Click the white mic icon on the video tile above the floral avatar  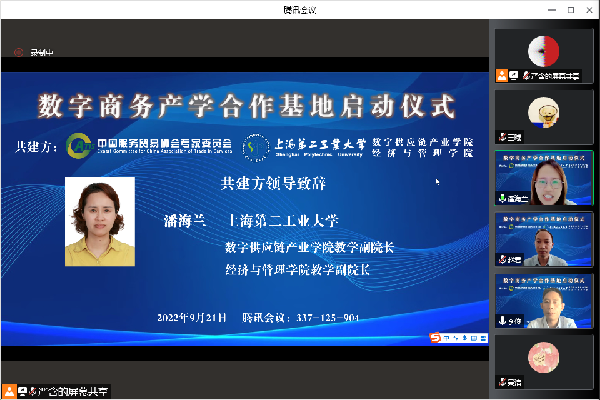pyautogui.click(x=502, y=320)
